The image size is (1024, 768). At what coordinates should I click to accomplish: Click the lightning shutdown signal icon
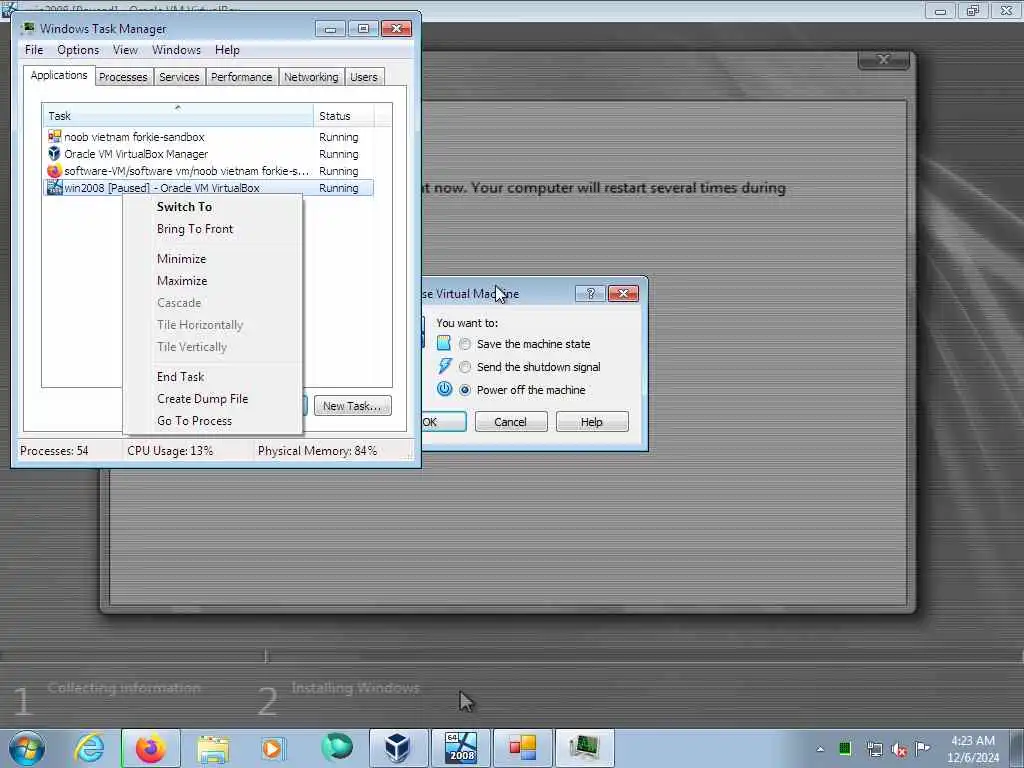pyautogui.click(x=444, y=366)
